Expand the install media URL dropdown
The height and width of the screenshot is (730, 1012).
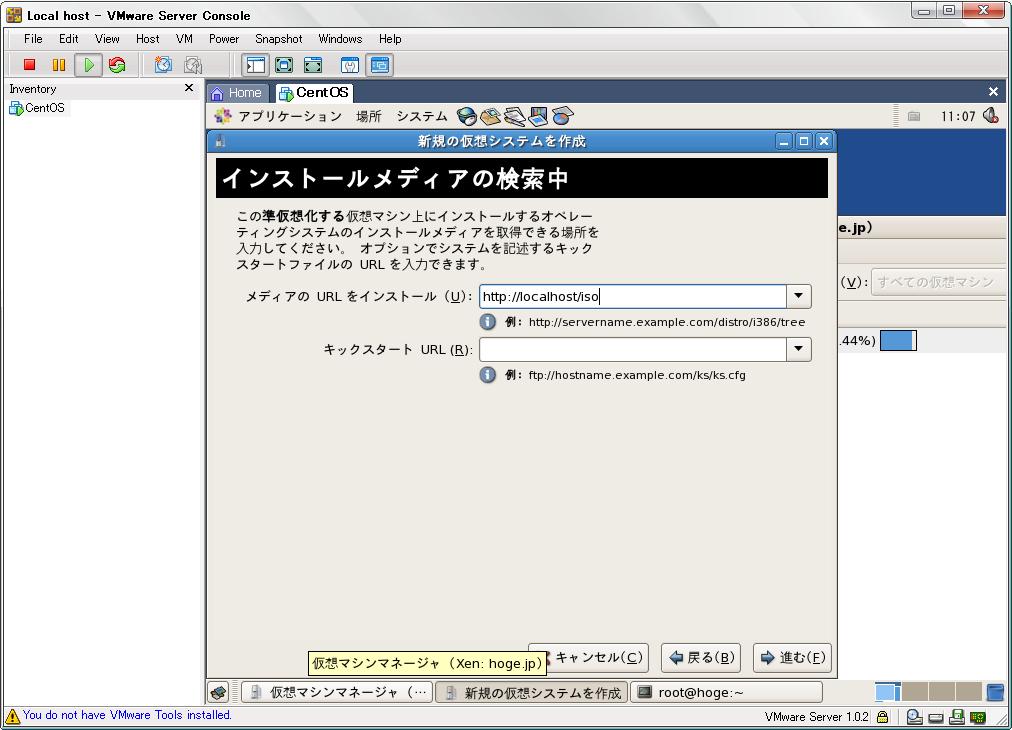click(x=798, y=296)
